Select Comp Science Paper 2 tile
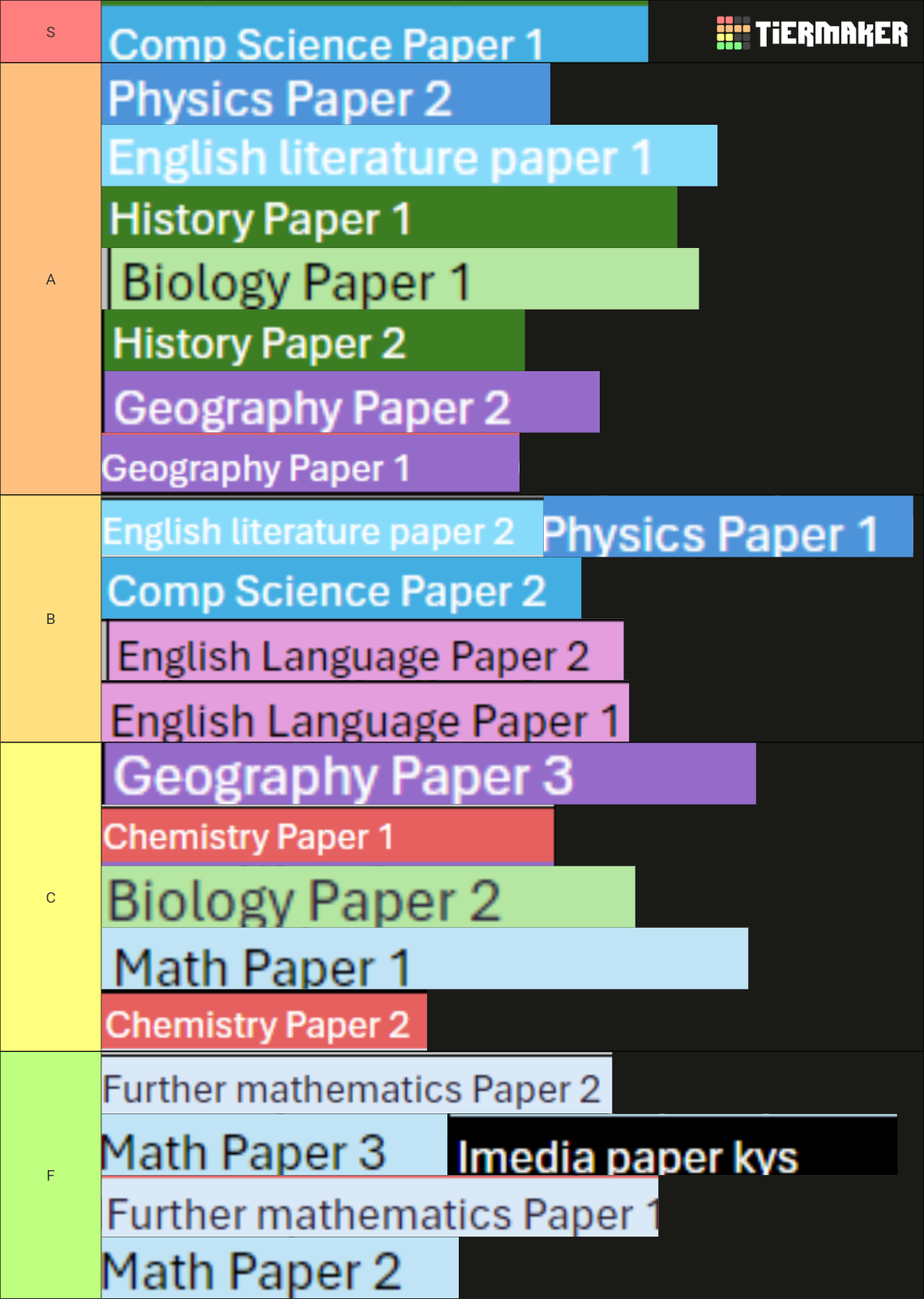 (341, 588)
